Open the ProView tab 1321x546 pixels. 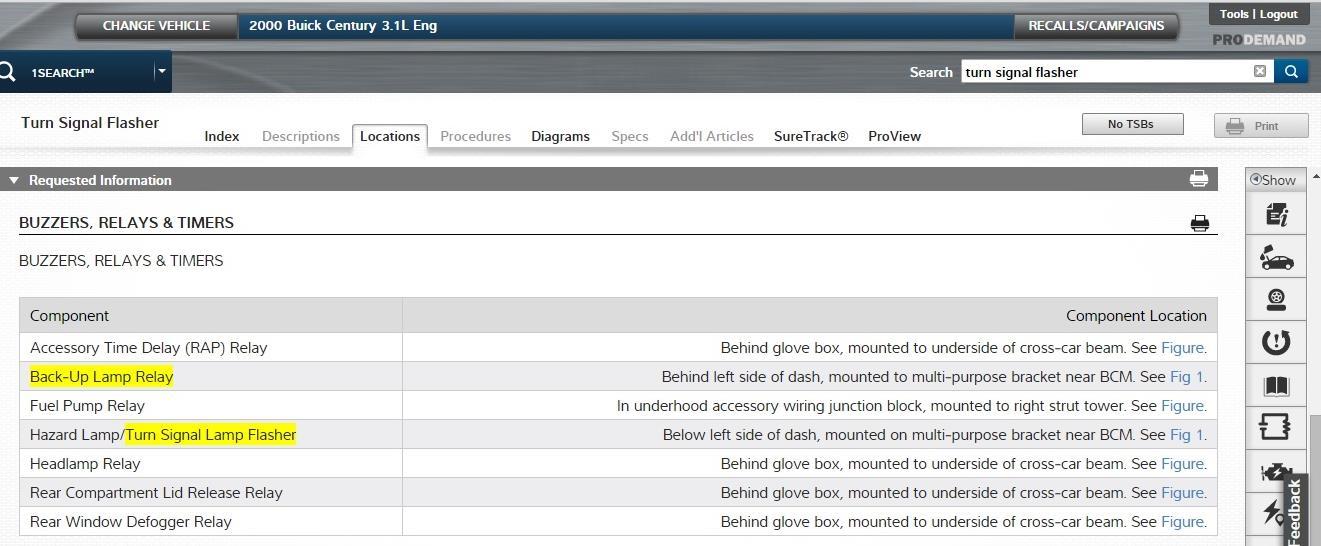[894, 136]
